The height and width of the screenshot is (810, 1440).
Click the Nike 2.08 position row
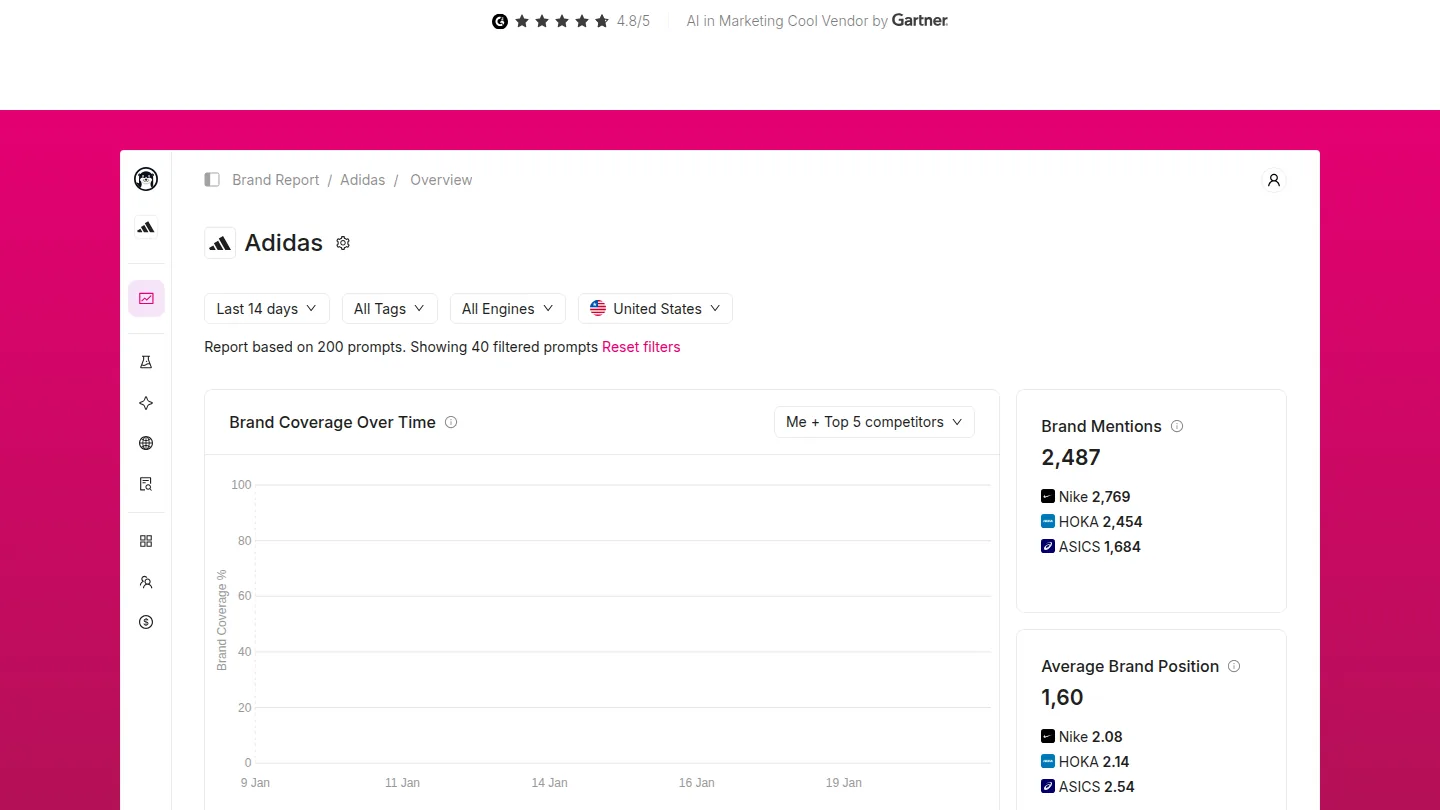(x=1082, y=737)
